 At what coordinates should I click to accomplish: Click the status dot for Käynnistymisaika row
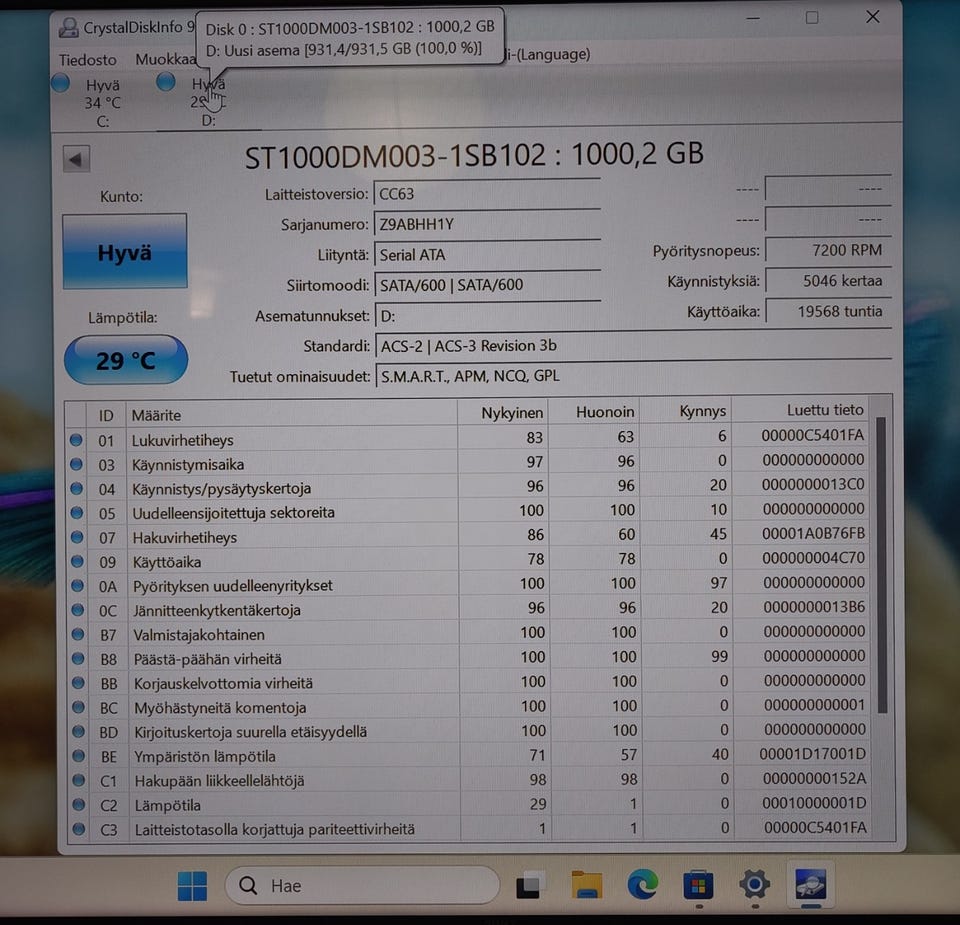[76, 464]
